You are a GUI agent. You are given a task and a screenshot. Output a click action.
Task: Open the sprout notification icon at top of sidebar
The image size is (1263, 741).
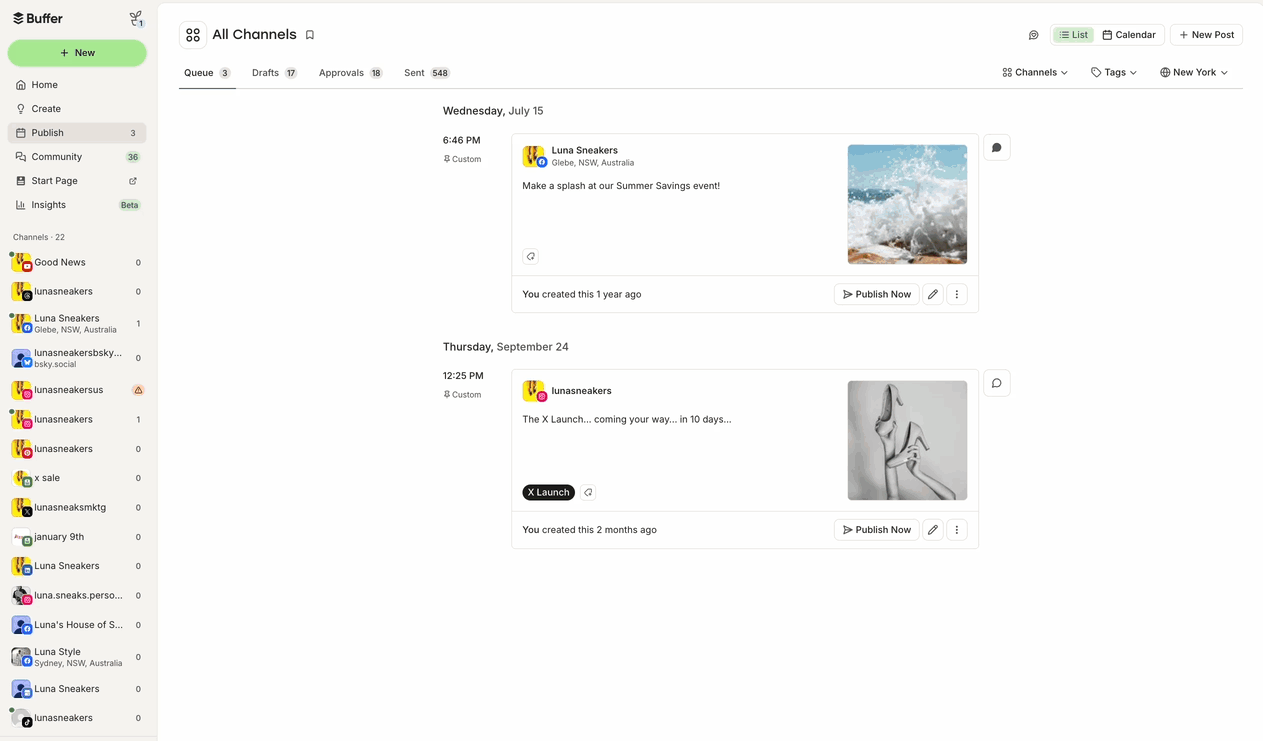tap(136, 19)
